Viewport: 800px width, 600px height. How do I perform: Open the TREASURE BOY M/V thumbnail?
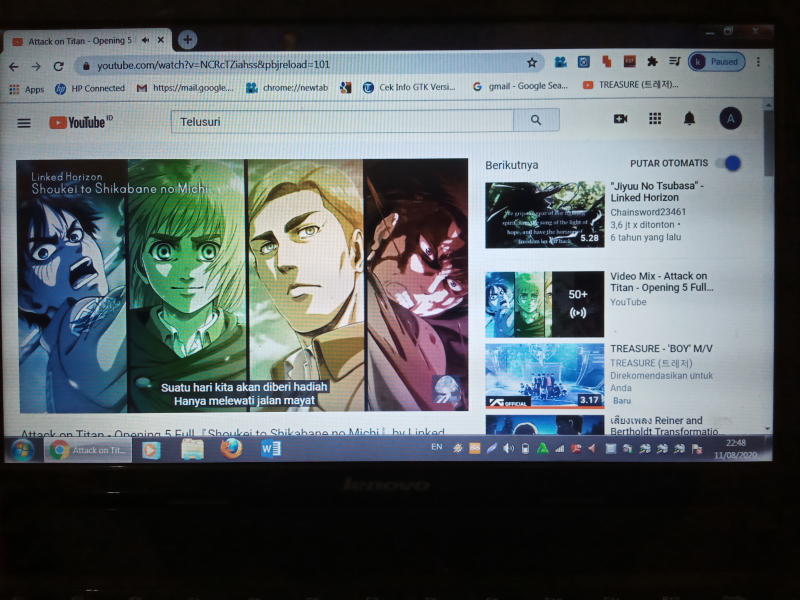(544, 376)
